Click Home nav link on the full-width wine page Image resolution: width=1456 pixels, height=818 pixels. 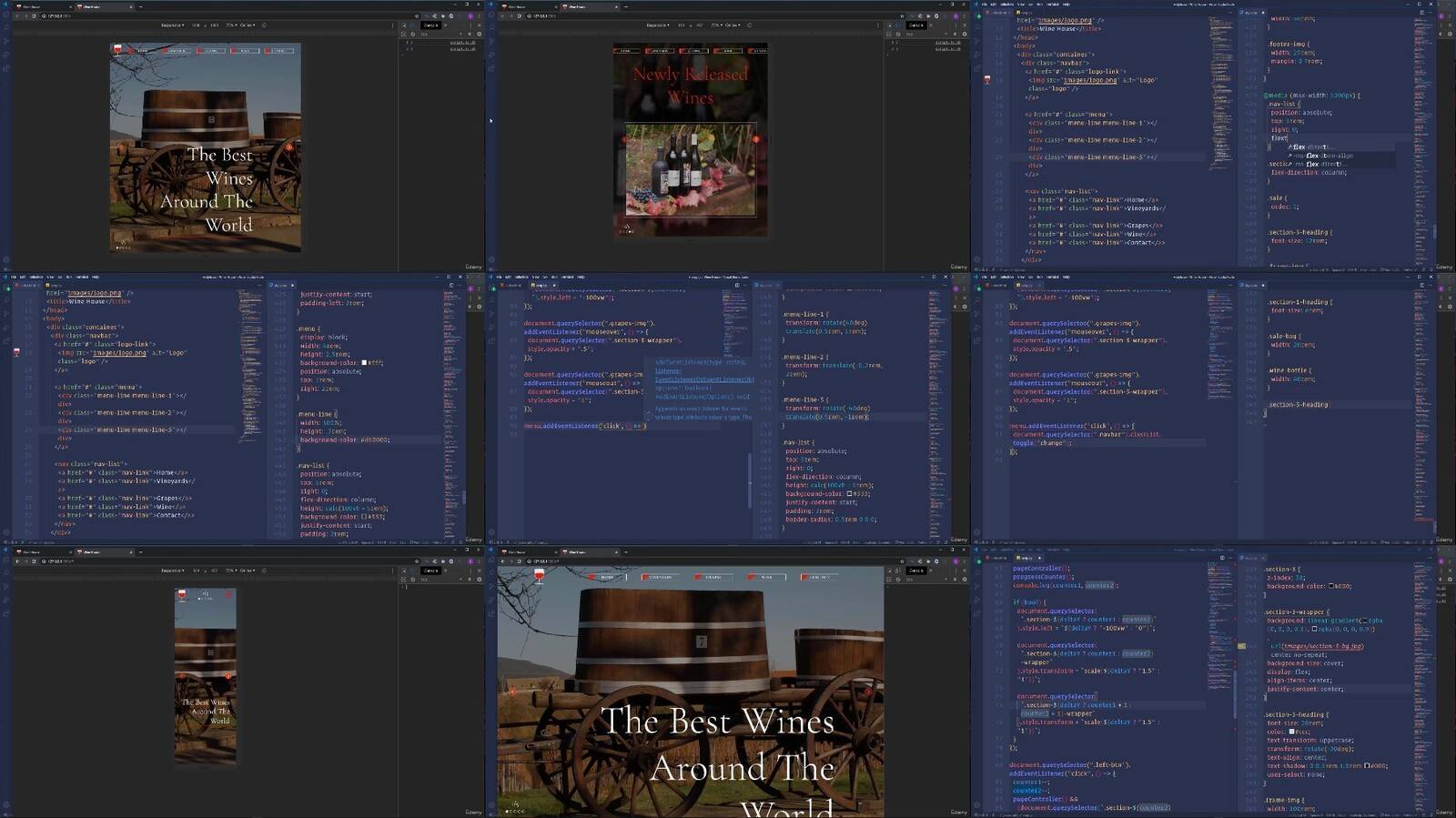[x=607, y=577]
